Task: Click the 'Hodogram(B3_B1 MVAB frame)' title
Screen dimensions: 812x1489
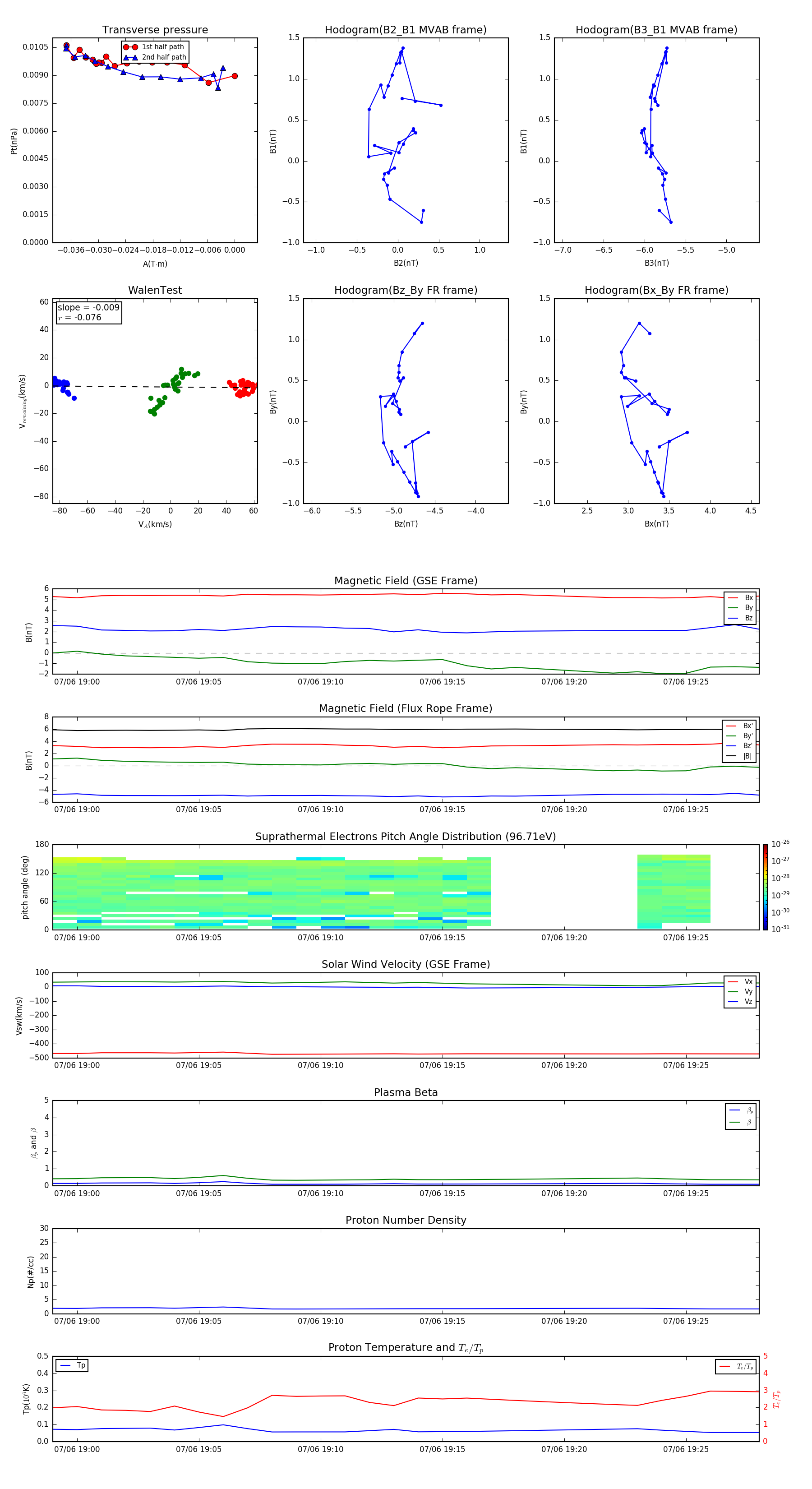Action: coord(656,30)
